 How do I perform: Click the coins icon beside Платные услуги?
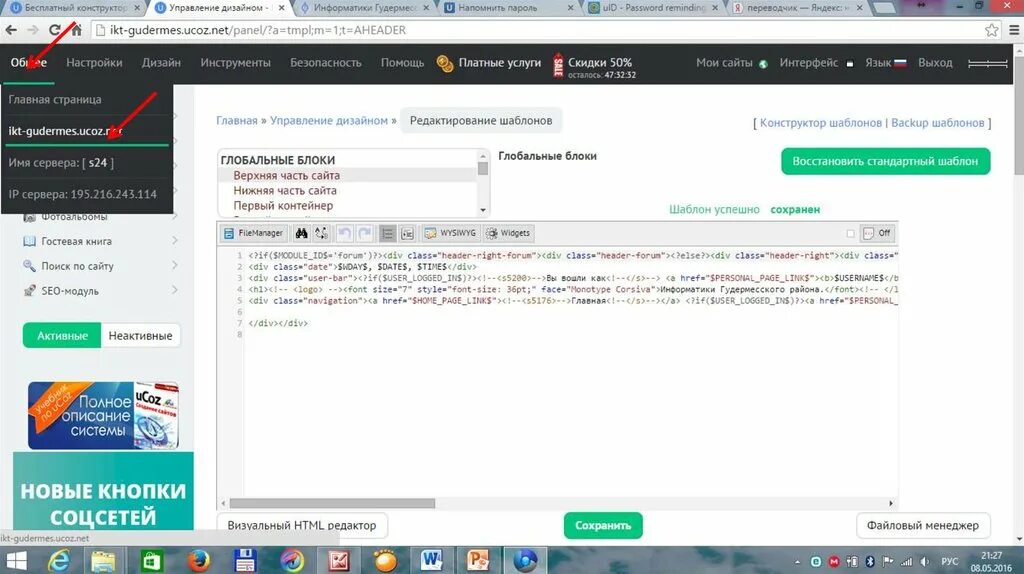tap(445, 63)
